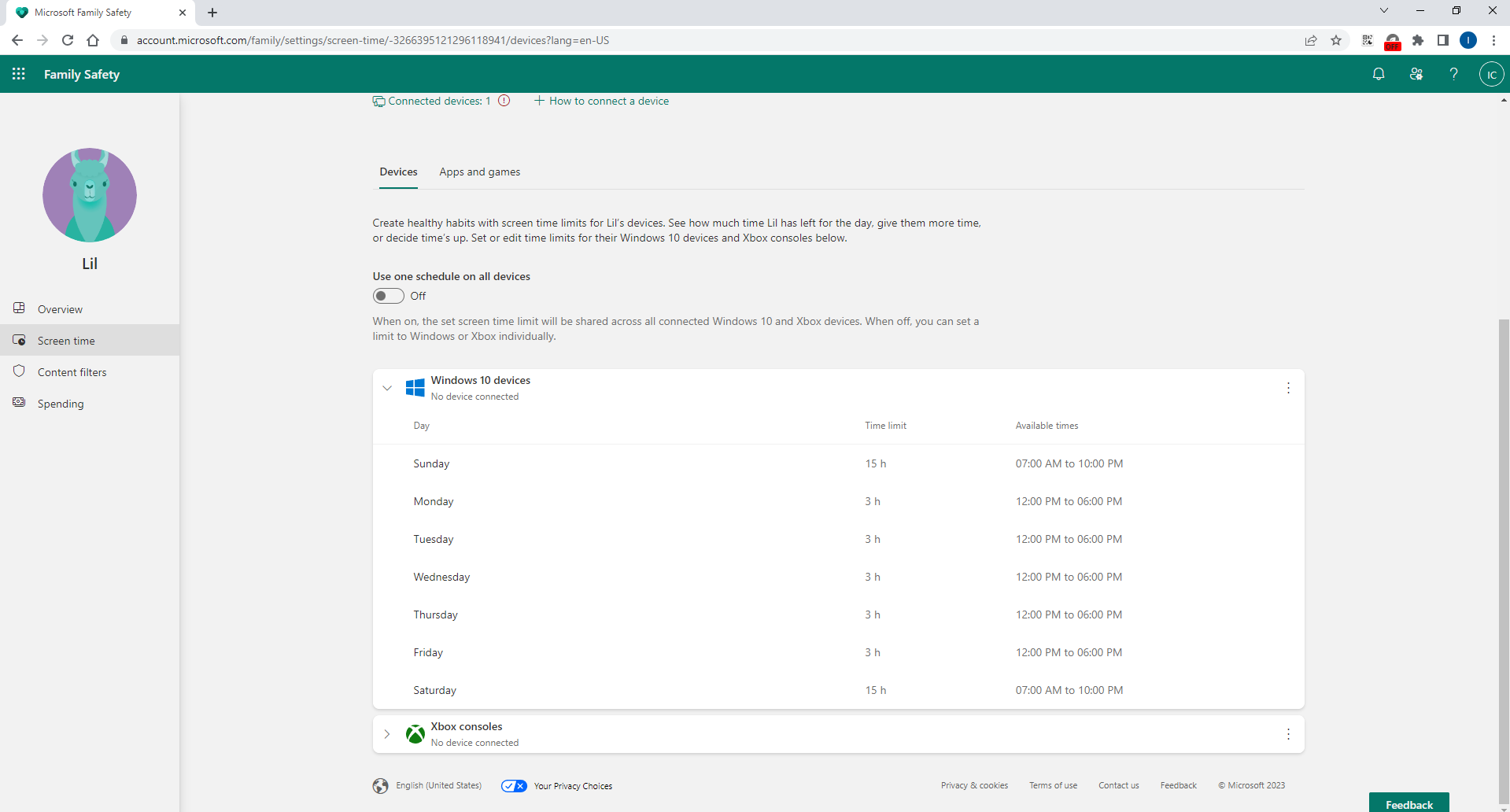Edit Saturday's time limit row
This screenshot has width=1510, height=812.
coord(838,690)
